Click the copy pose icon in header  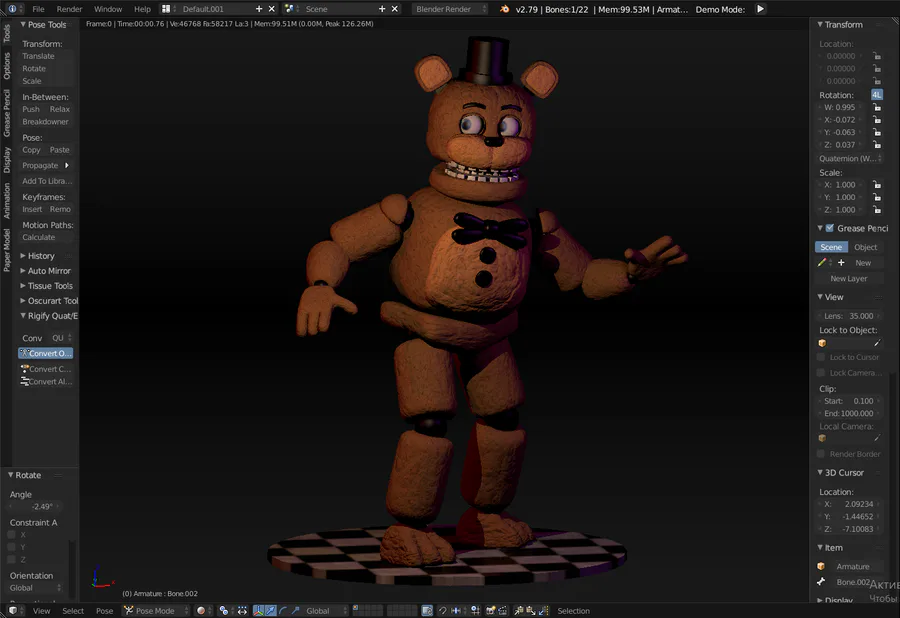point(519,611)
